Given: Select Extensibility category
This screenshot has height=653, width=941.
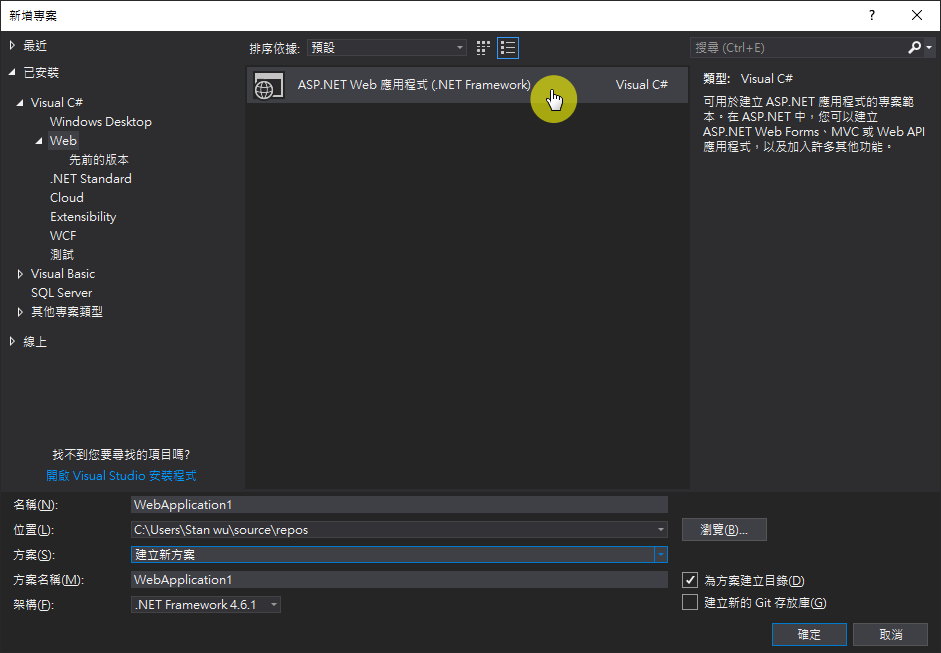Looking at the screenshot, I should 83,217.
